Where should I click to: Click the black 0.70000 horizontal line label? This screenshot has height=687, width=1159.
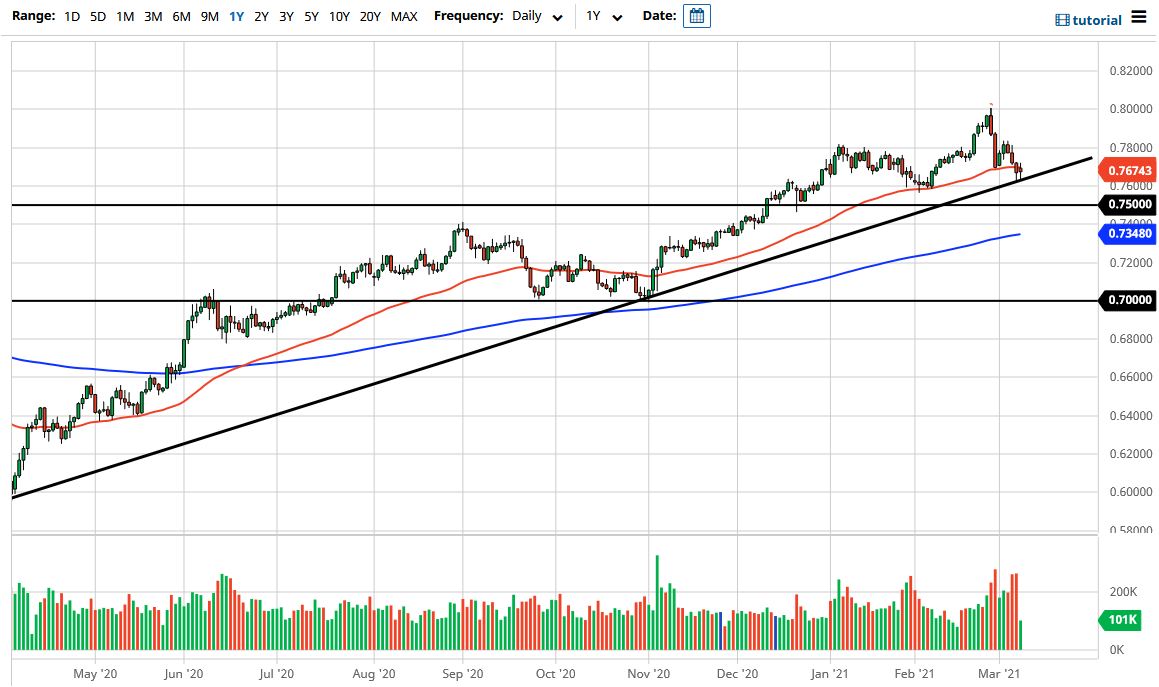point(1129,300)
